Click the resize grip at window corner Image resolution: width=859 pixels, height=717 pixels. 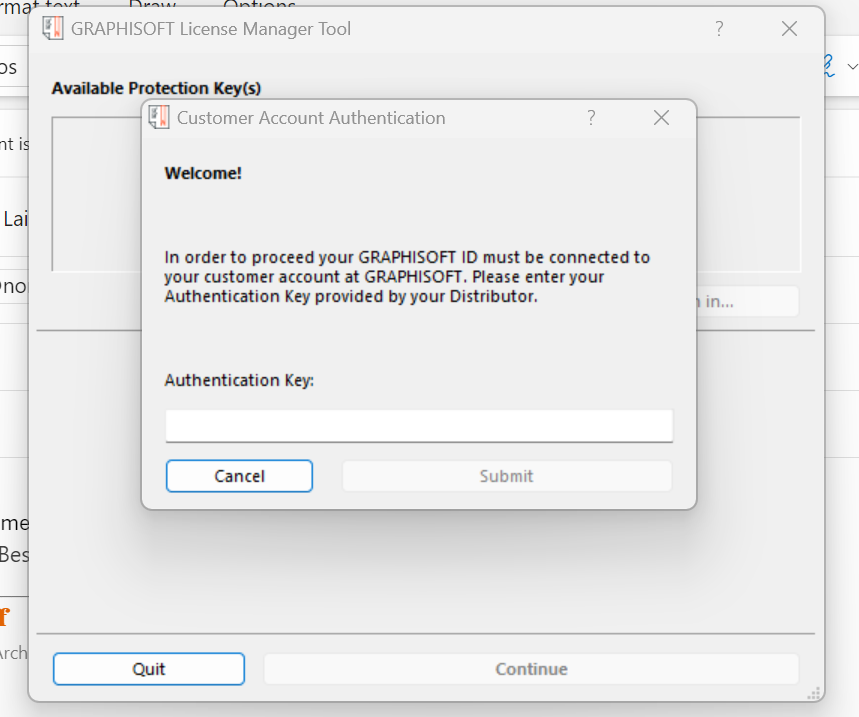[x=814, y=692]
